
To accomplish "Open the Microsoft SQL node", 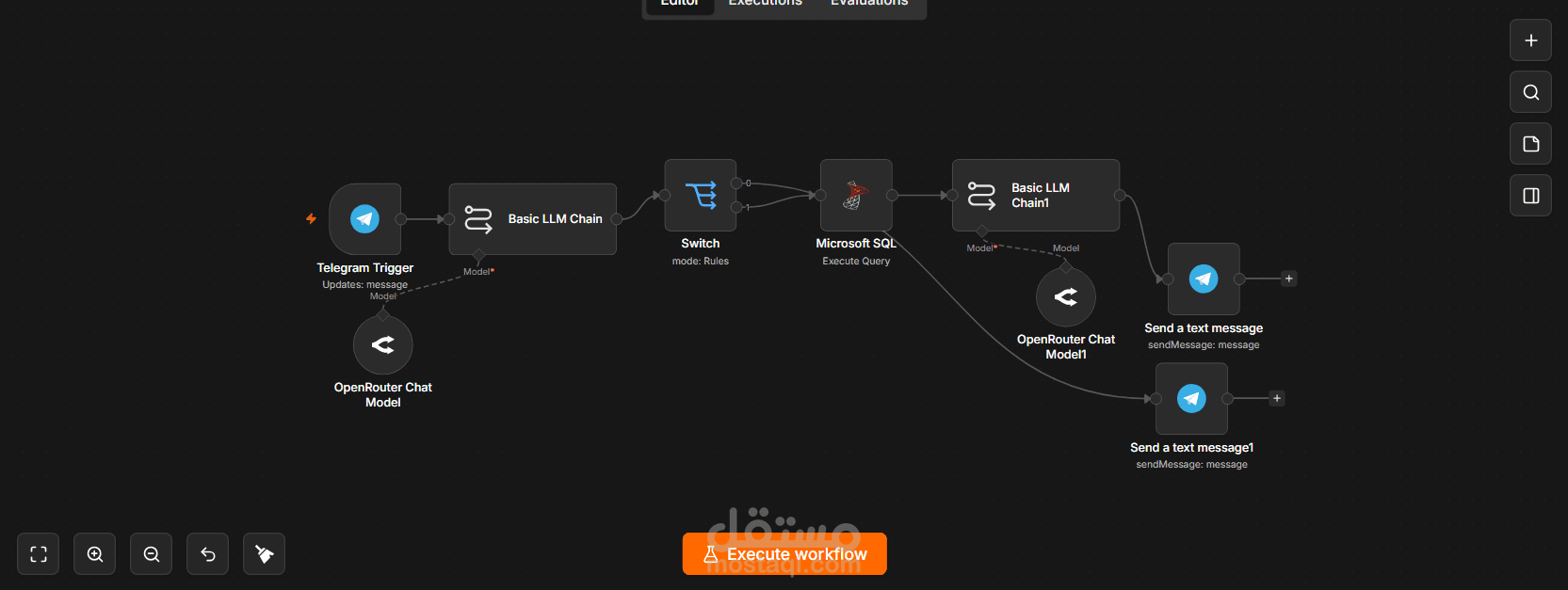I will coord(856,195).
